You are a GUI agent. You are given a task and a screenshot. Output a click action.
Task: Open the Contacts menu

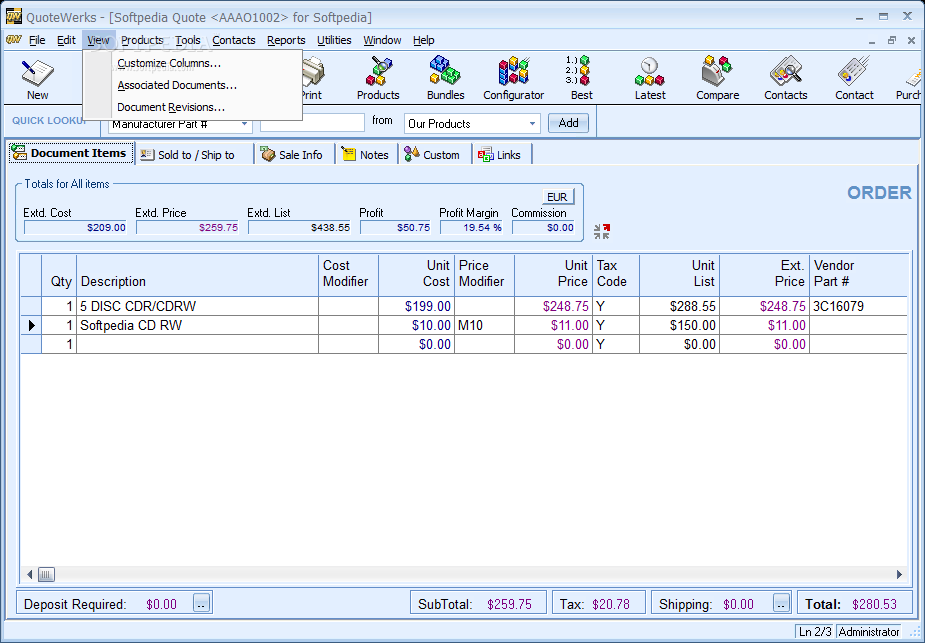click(x=234, y=40)
